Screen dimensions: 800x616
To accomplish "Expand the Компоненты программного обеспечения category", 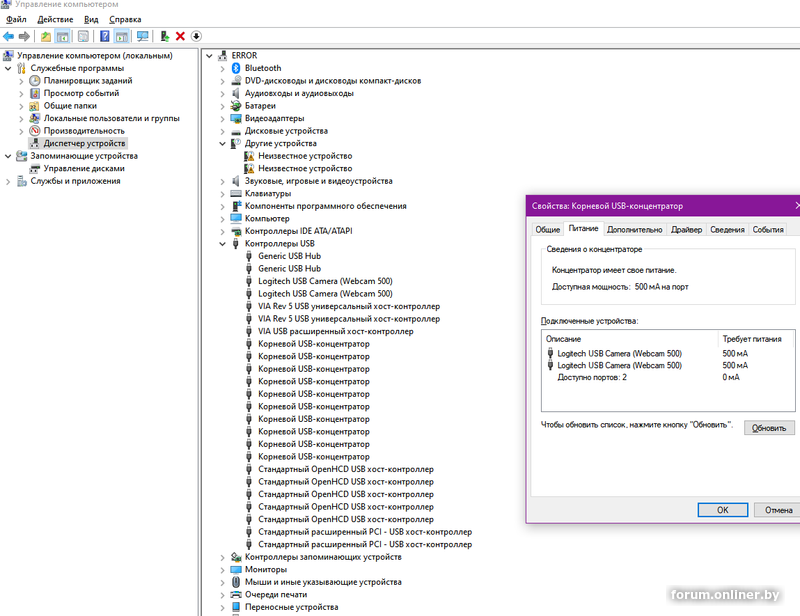I will (222, 206).
